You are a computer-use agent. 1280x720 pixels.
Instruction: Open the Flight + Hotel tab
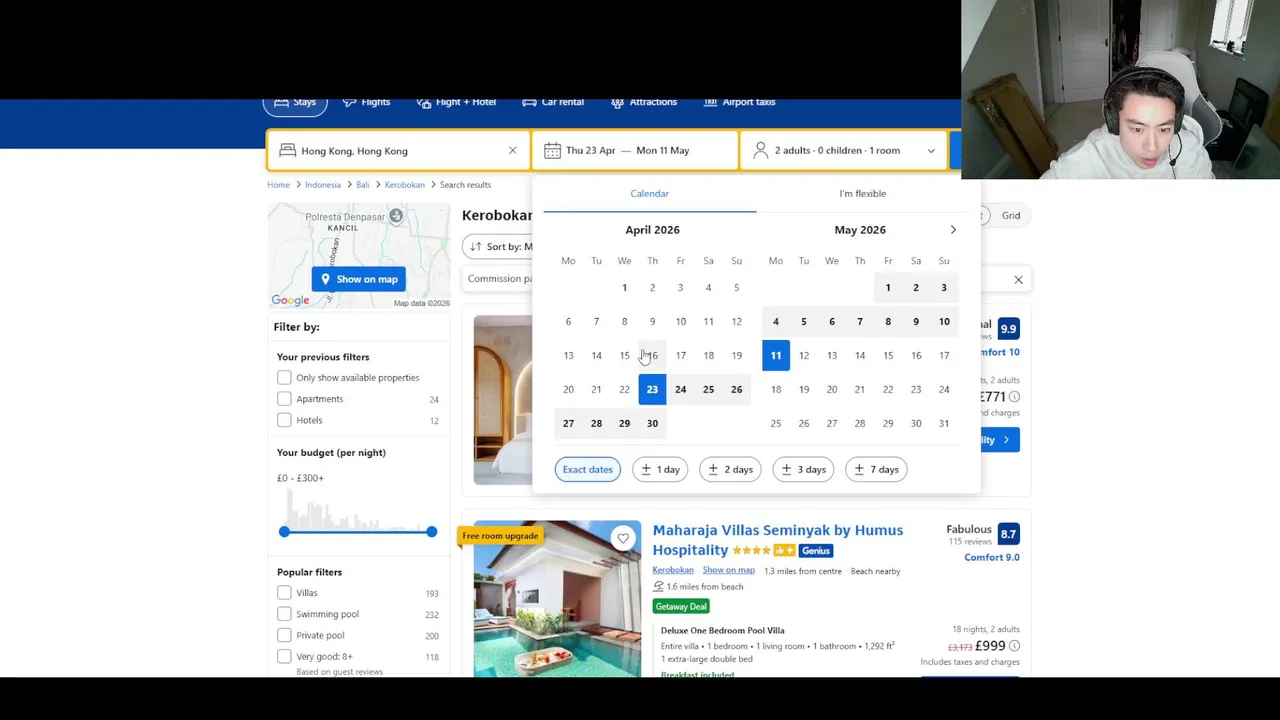[x=456, y=102]
